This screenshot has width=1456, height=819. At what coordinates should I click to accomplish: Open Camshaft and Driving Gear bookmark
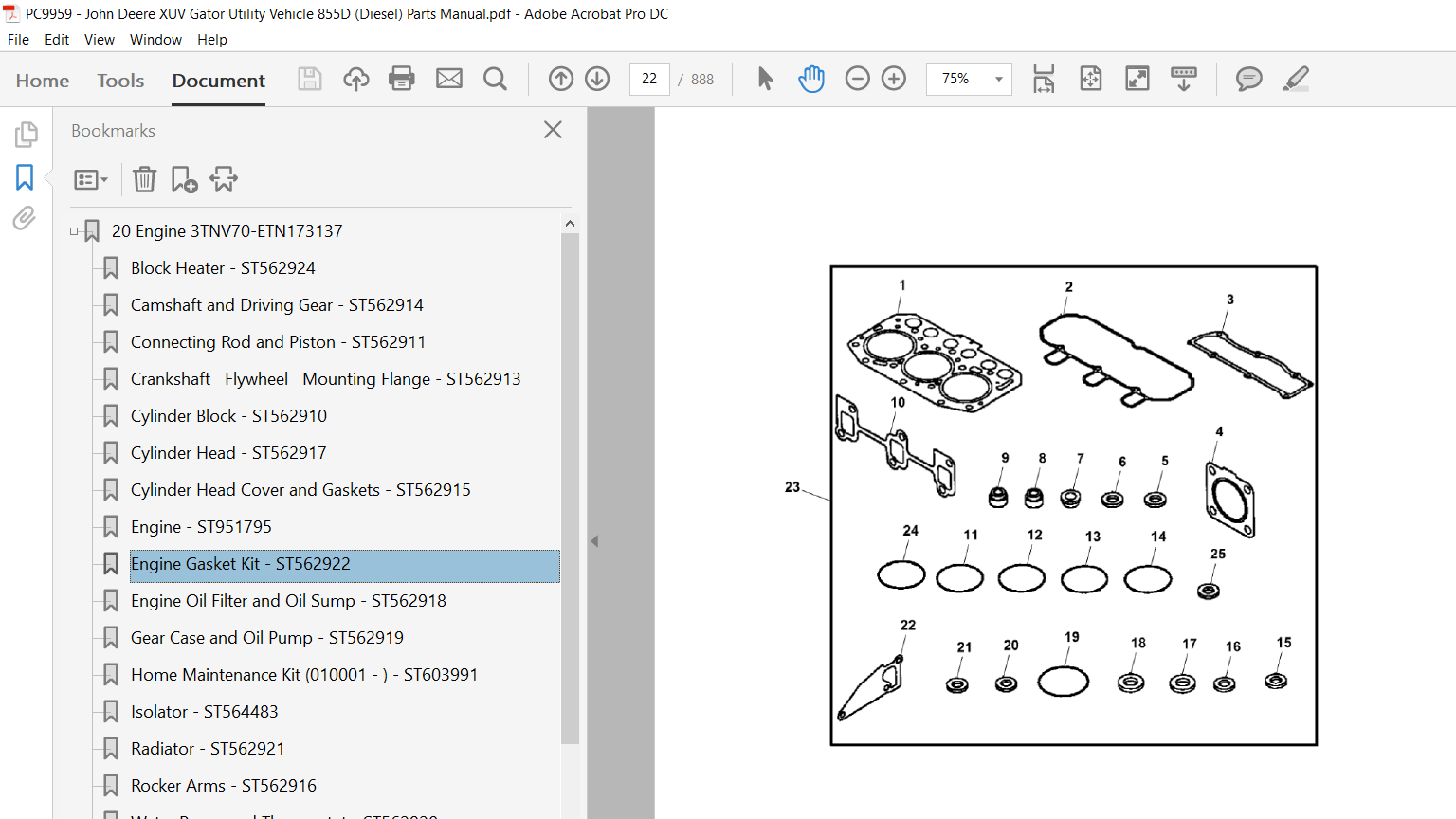point(277,305)
